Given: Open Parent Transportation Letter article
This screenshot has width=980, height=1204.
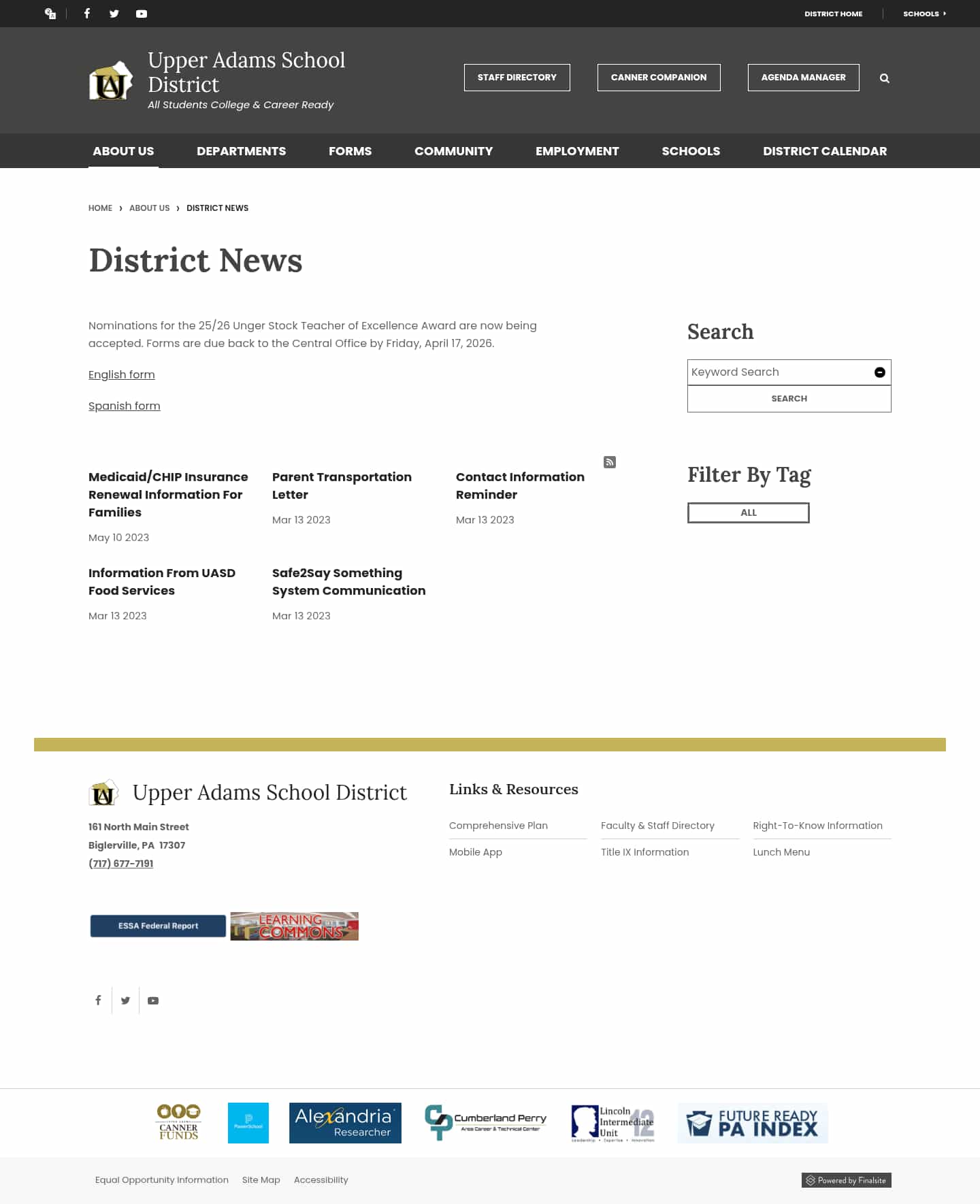Looking at the screenshot, I should (x=342, y=486).
